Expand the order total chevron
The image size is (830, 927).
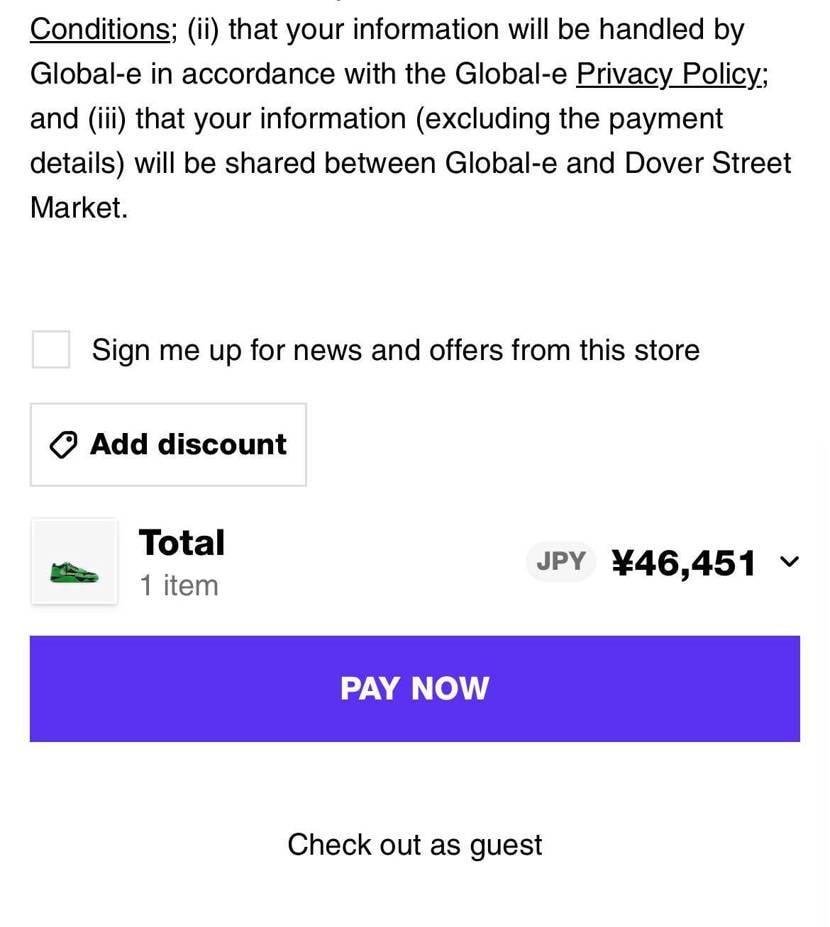point(789,562)
